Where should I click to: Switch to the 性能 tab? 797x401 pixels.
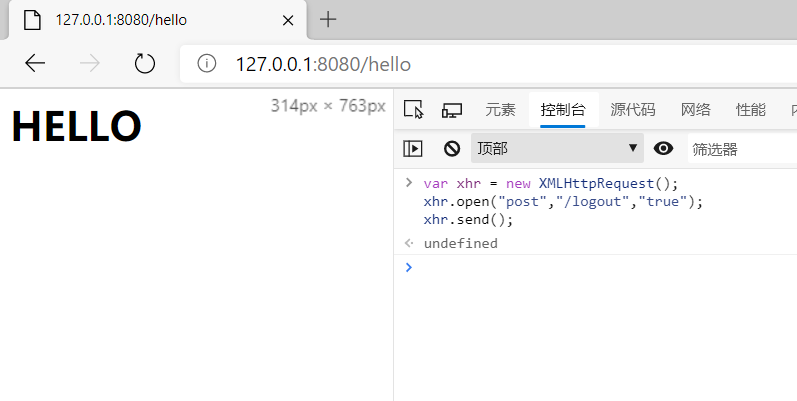click(751, 109)
